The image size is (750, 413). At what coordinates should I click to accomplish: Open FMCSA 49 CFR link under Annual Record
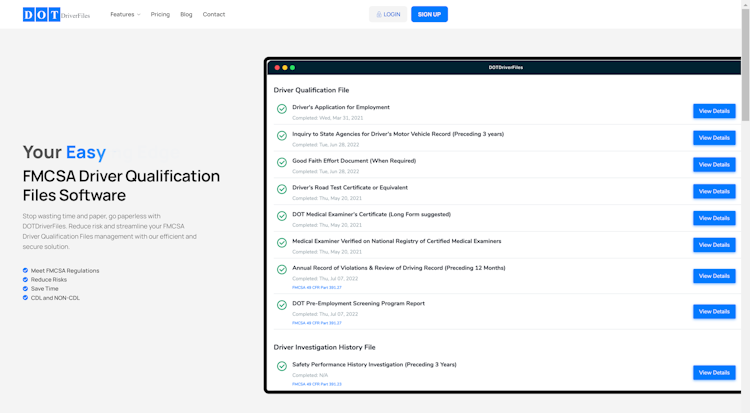point(317,288)
